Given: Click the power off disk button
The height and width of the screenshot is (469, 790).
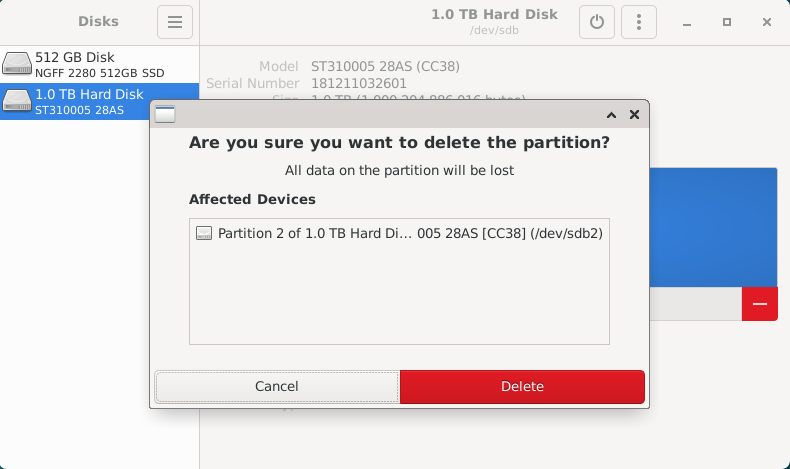Looking at the screenshot, I should [x=597, y=22].
